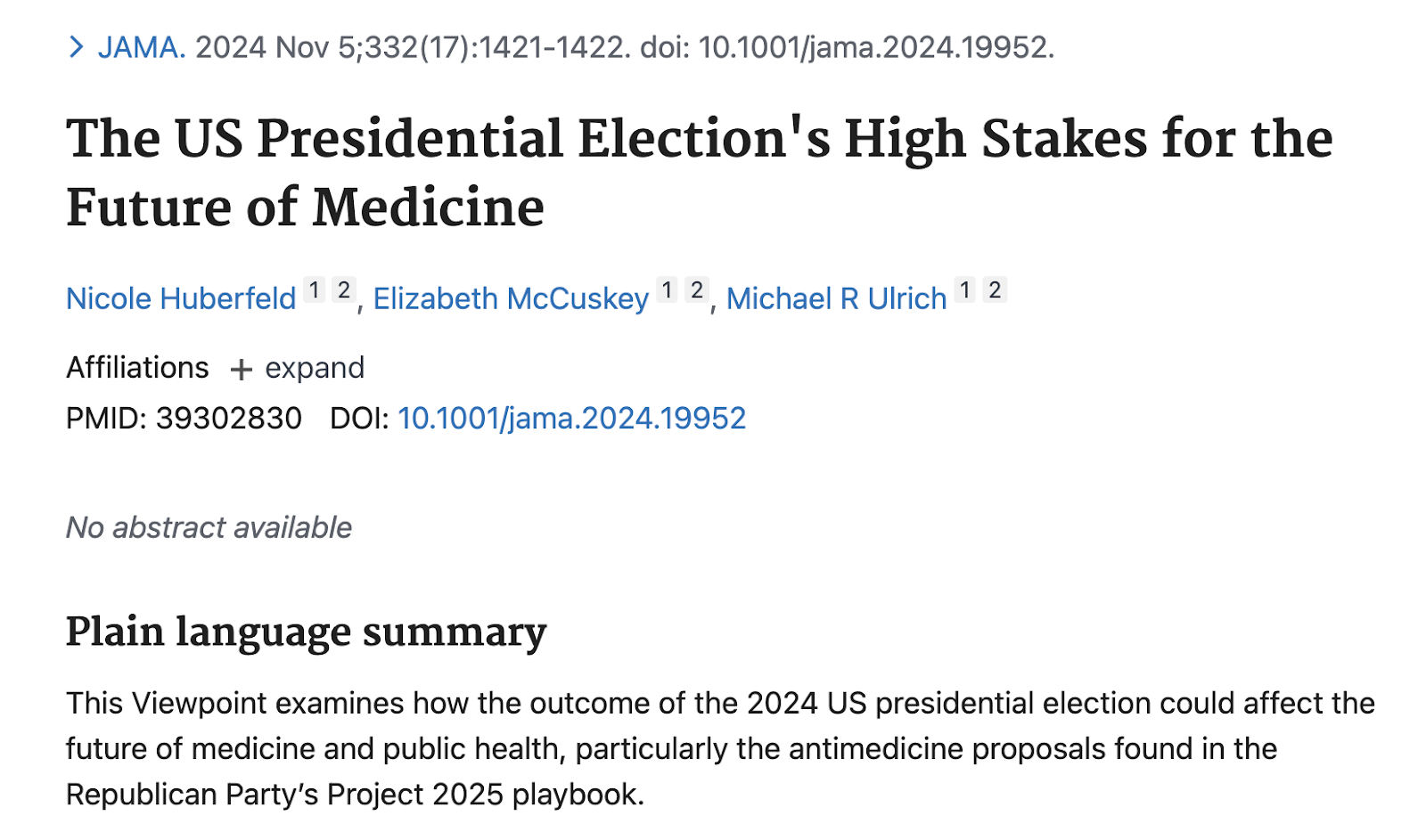Select affiliation 1 superscript after Elizabeth McCuskey

tap(667, 290)
